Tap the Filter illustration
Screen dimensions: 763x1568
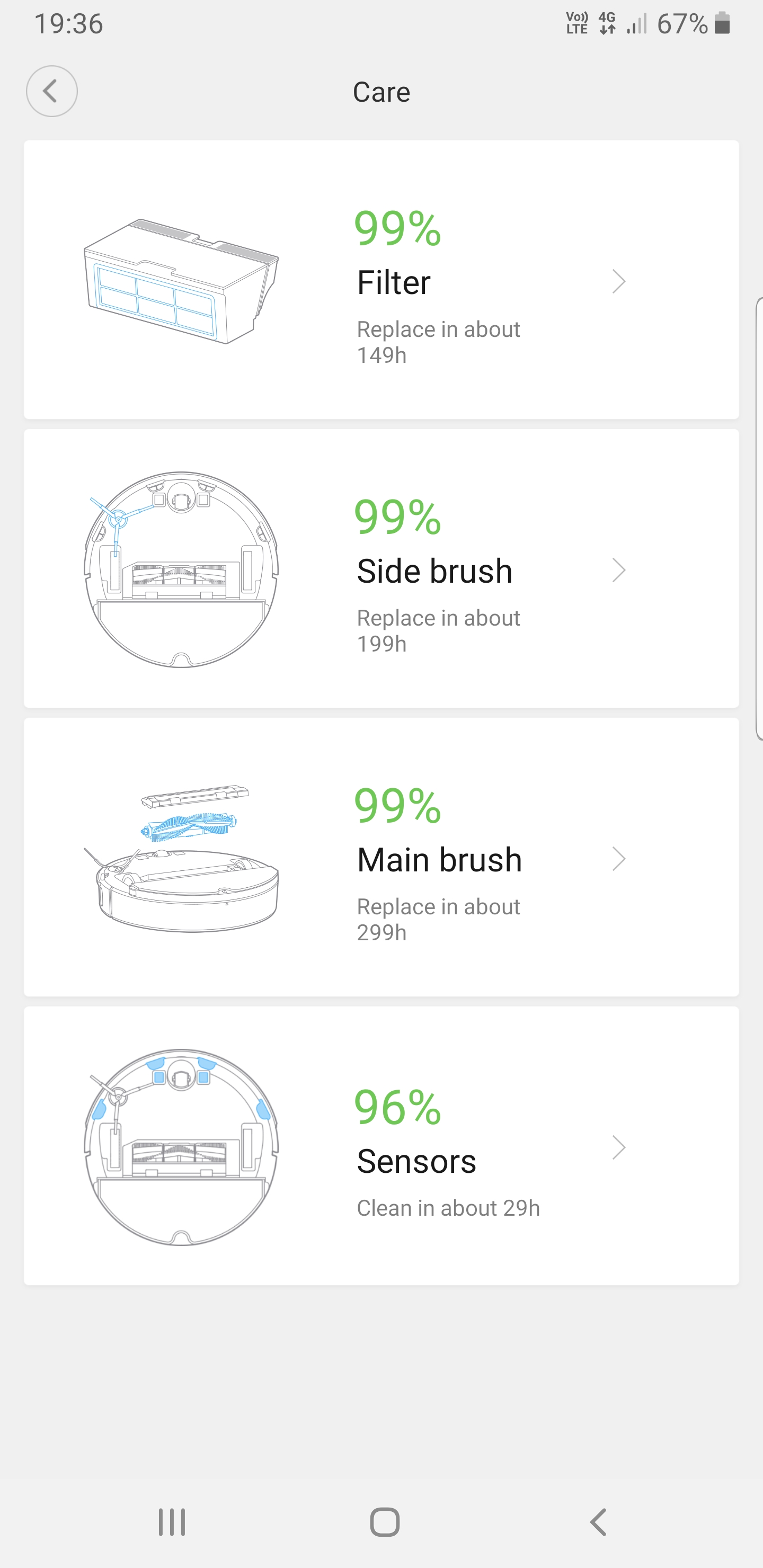point(181,281)
